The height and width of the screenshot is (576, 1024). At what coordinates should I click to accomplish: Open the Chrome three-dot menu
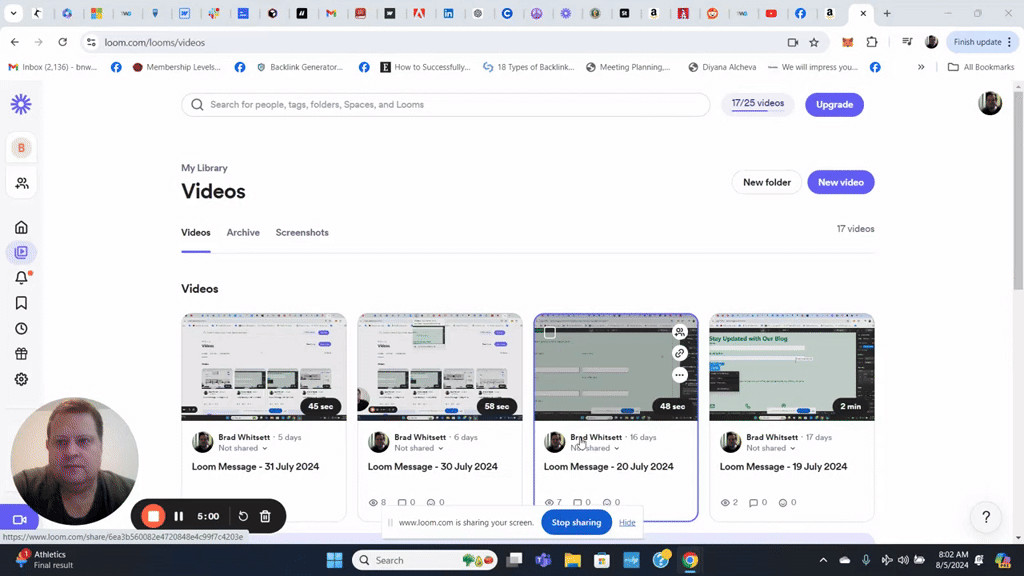(1010, 42)
